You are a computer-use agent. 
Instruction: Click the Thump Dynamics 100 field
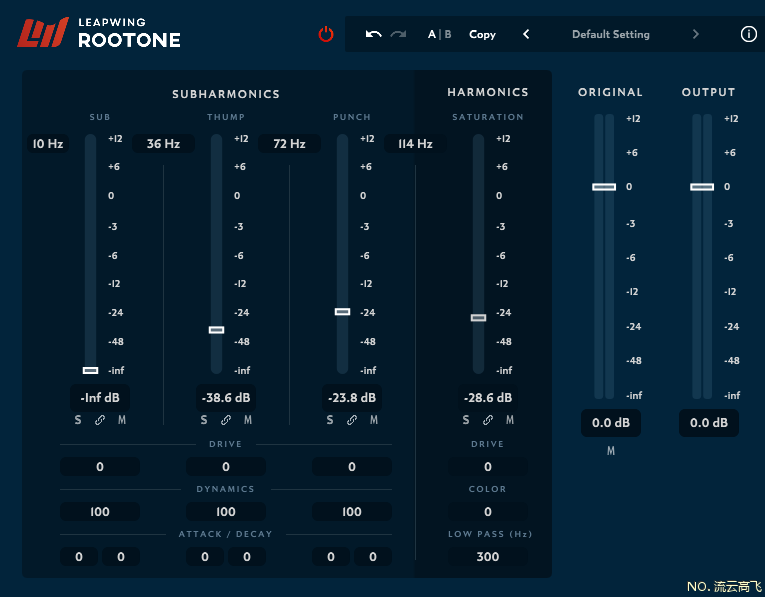pyautogui.click(x=226, y=512)
